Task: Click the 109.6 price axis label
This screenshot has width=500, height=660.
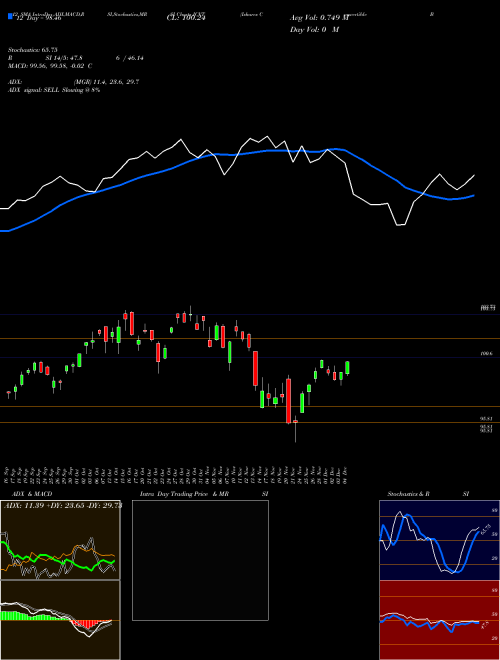Action: click(x=486, y=354)
